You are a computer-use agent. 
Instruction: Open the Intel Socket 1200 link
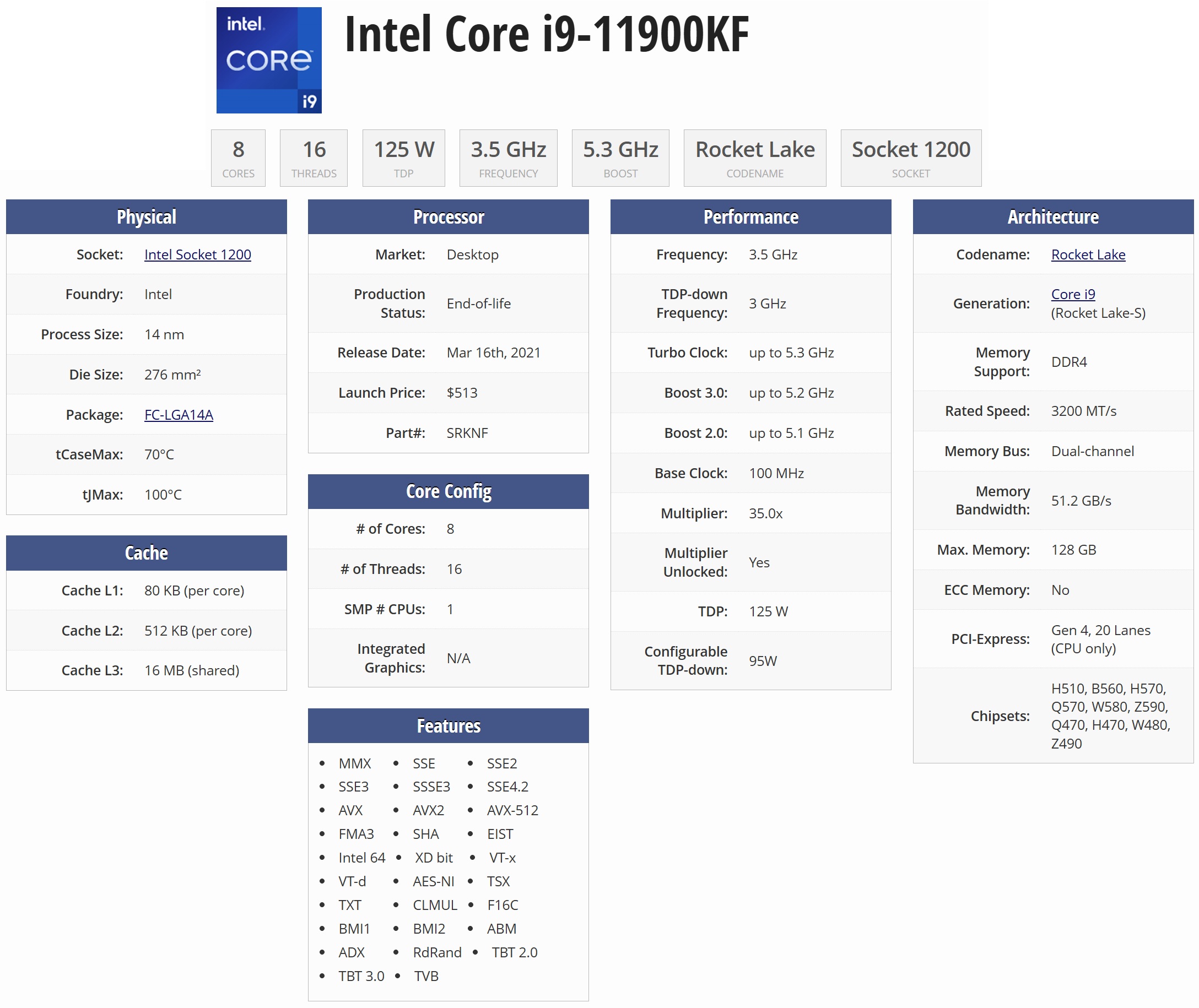pos(197,254)
